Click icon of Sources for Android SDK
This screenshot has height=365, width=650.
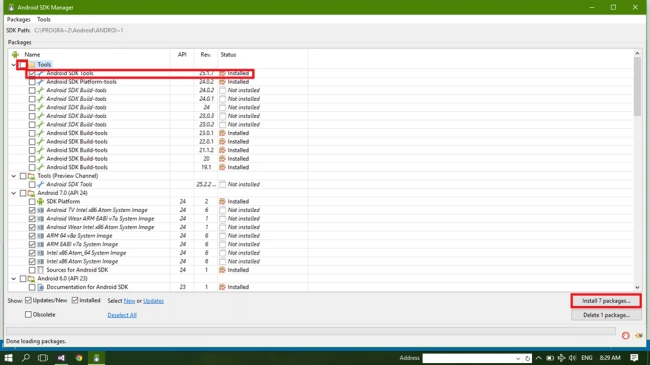[x=40, y=270]
